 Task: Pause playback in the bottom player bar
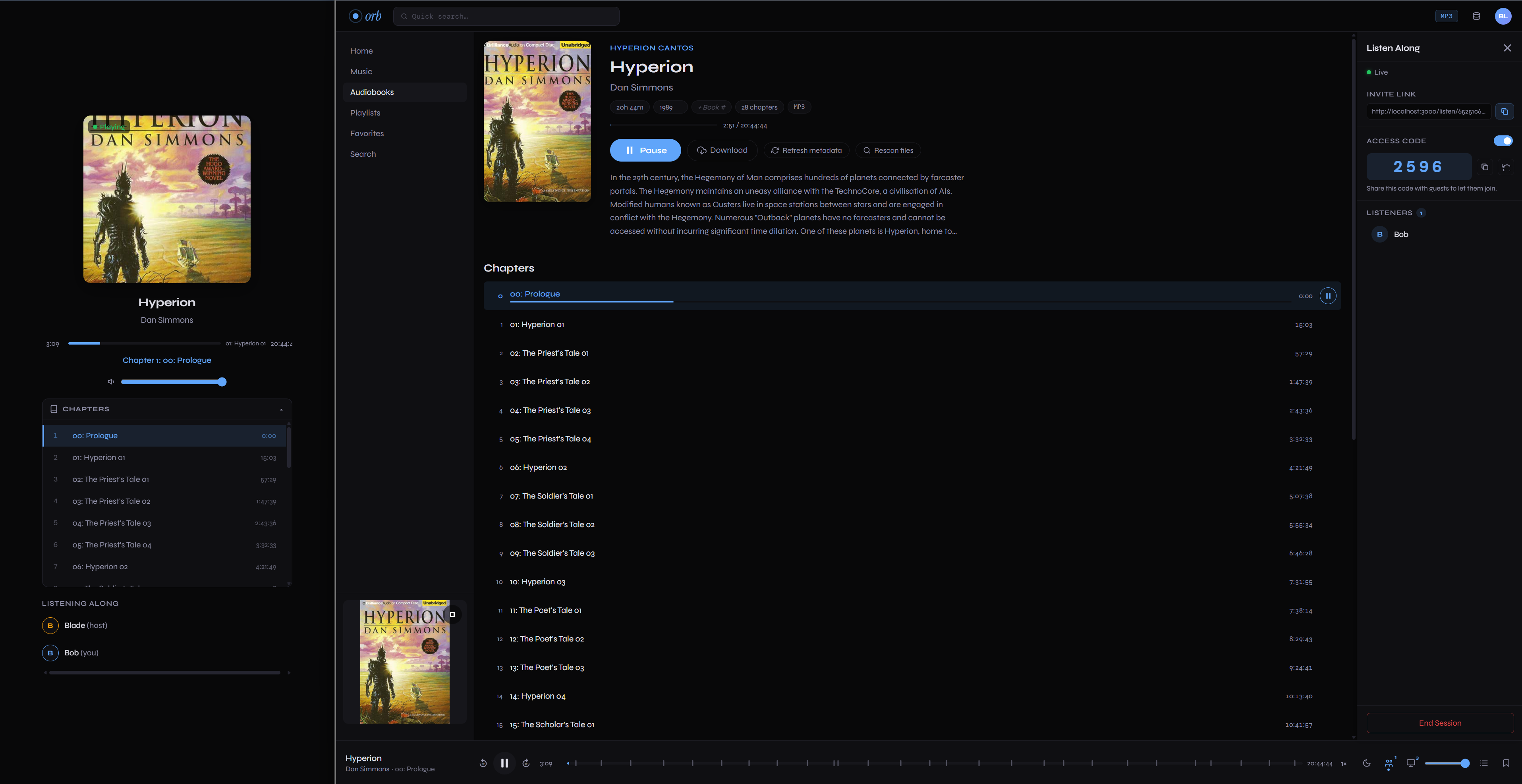(504, 763)
